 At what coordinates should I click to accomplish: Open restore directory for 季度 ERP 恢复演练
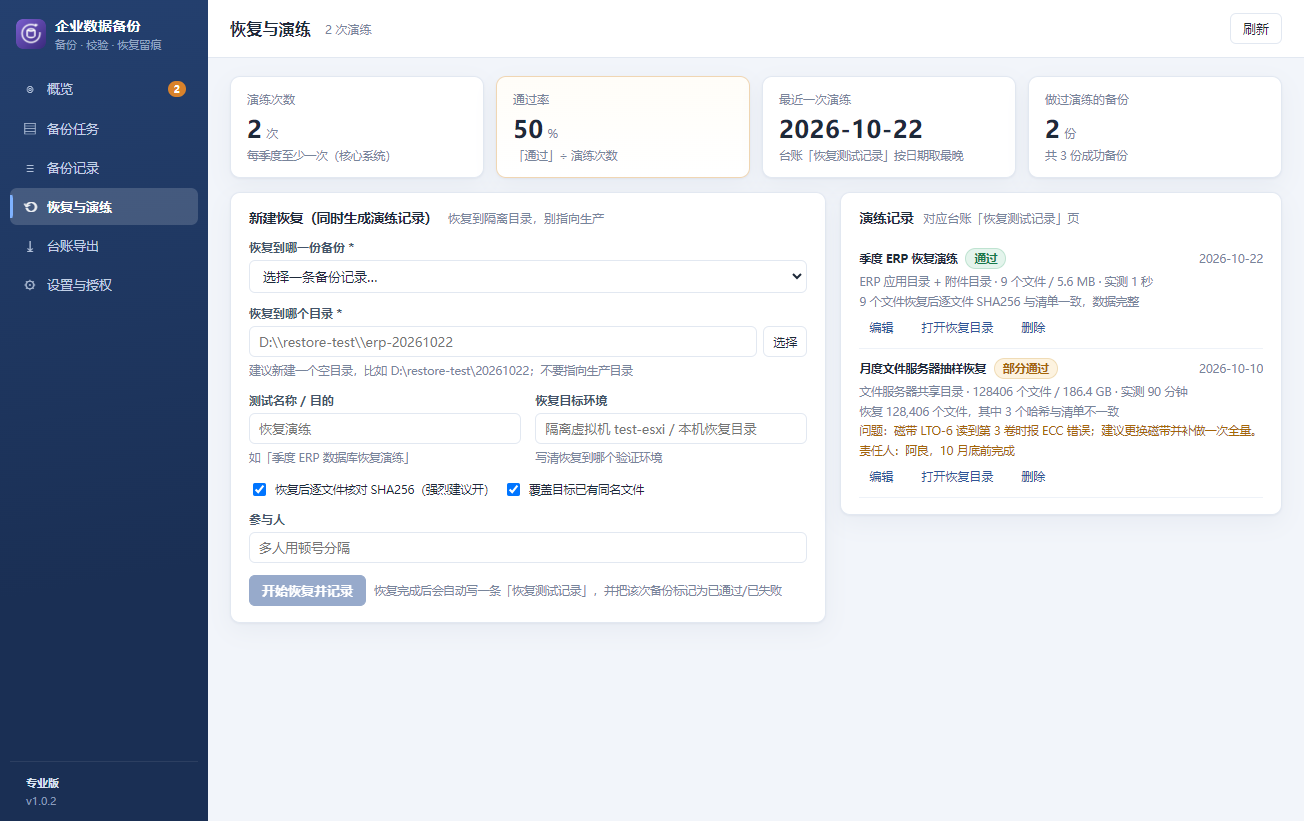(957, 328)
